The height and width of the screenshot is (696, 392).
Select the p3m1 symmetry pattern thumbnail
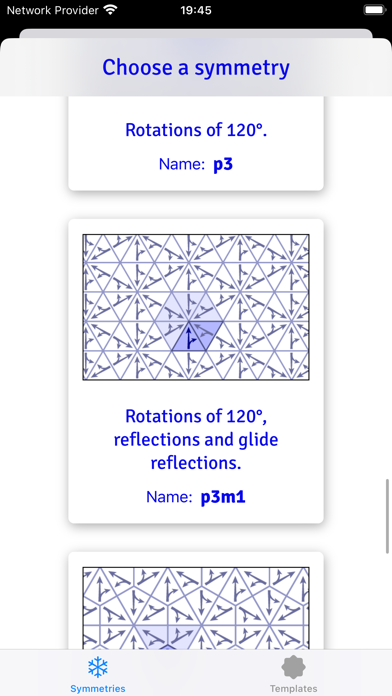pyautogui.click(x=196, y=307)
